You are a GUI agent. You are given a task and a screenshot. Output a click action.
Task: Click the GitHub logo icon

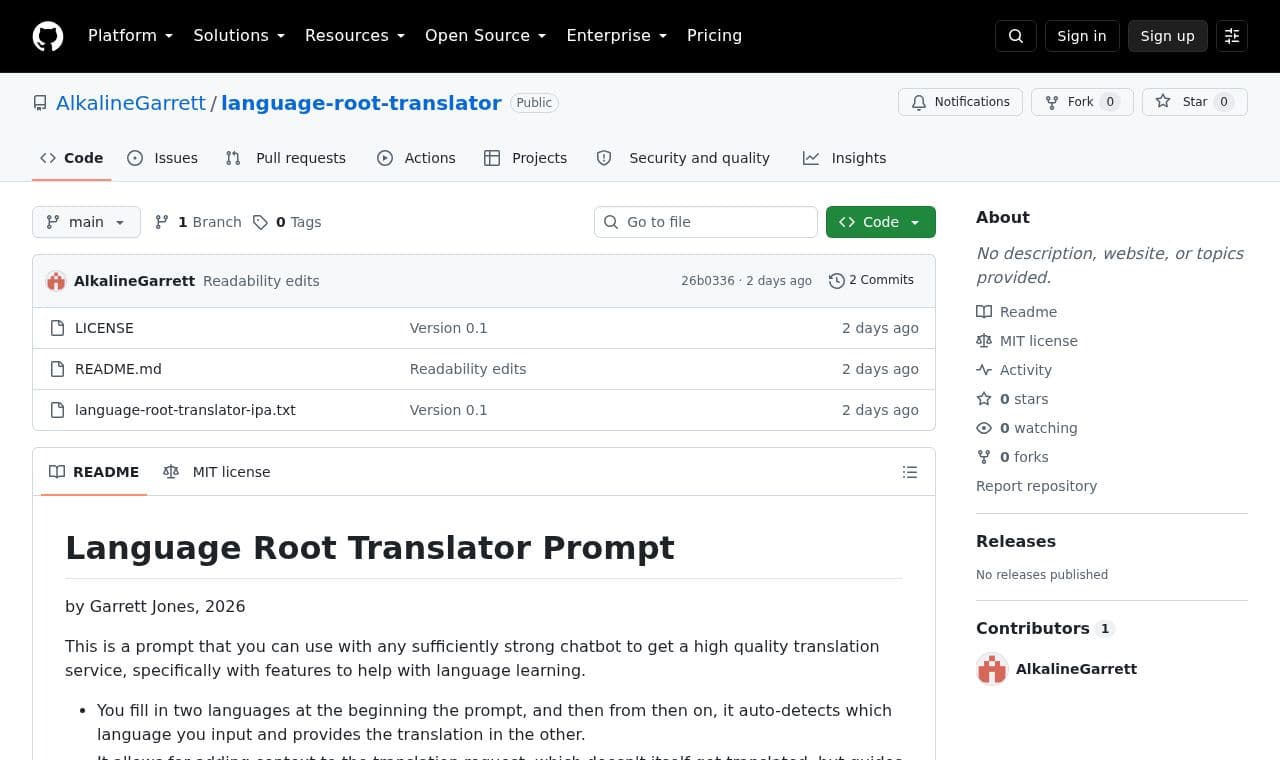48,36
